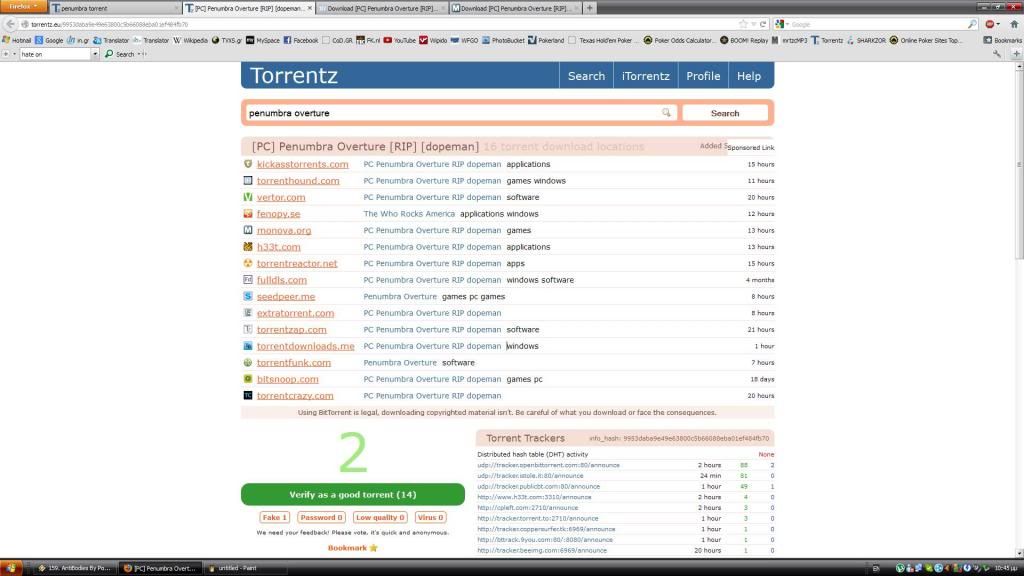Click the seedpeer.me site icon

(x=248, y=296)
